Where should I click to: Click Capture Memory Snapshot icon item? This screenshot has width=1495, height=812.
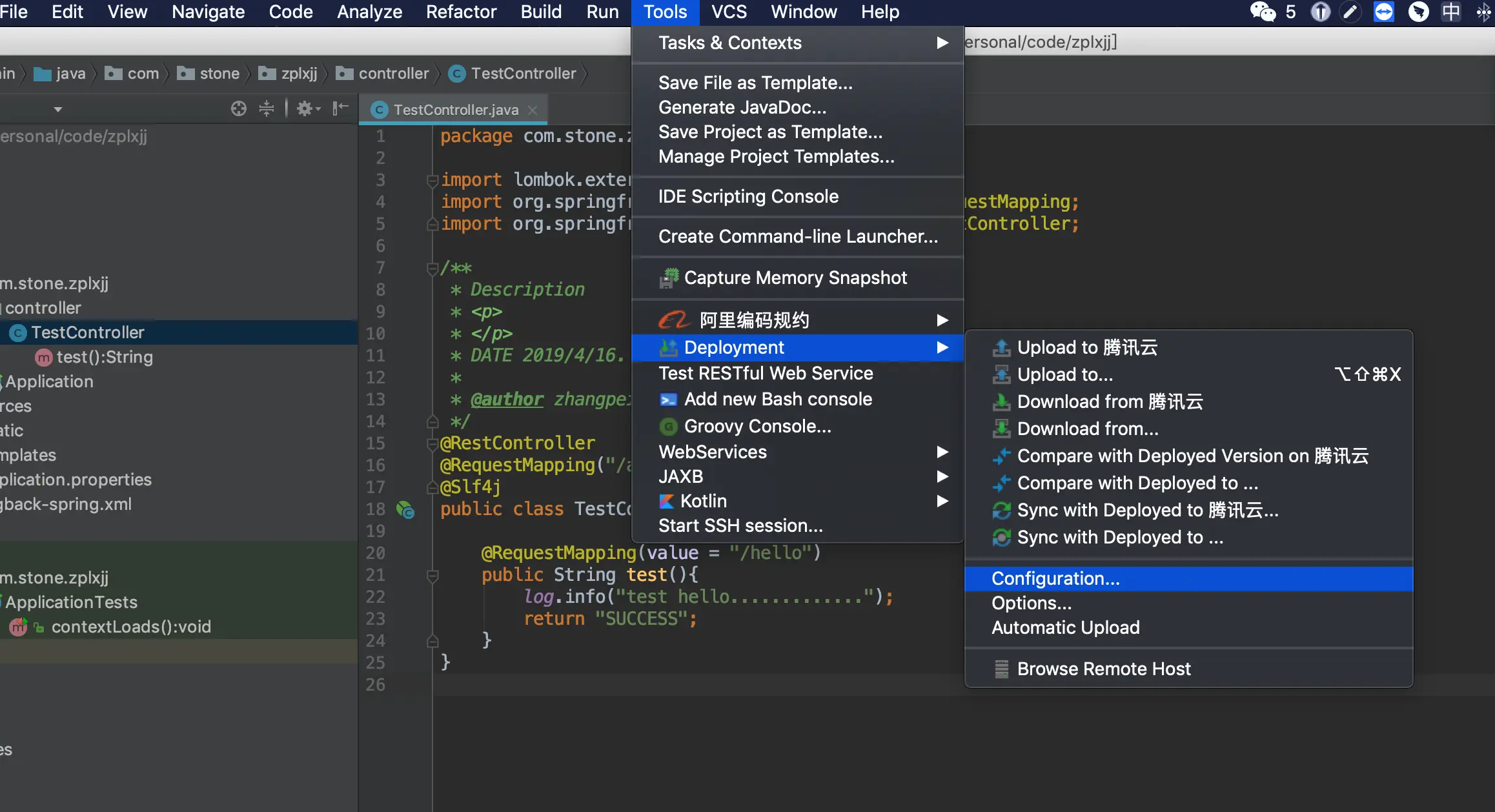[669, 278]
